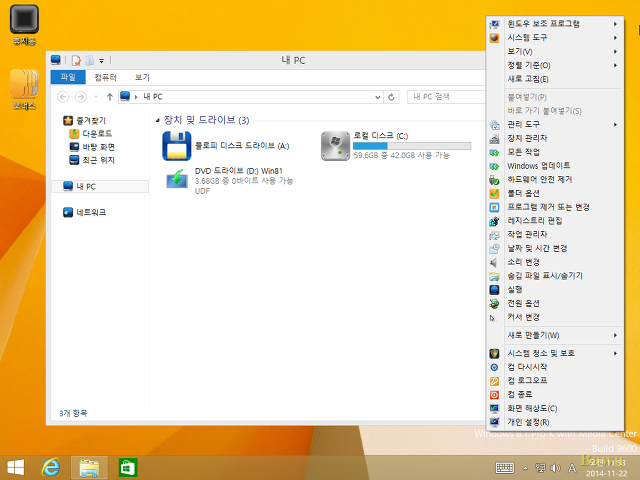
Task: Expand the address bar history dropdown
Action: click(x=378, y=97)
